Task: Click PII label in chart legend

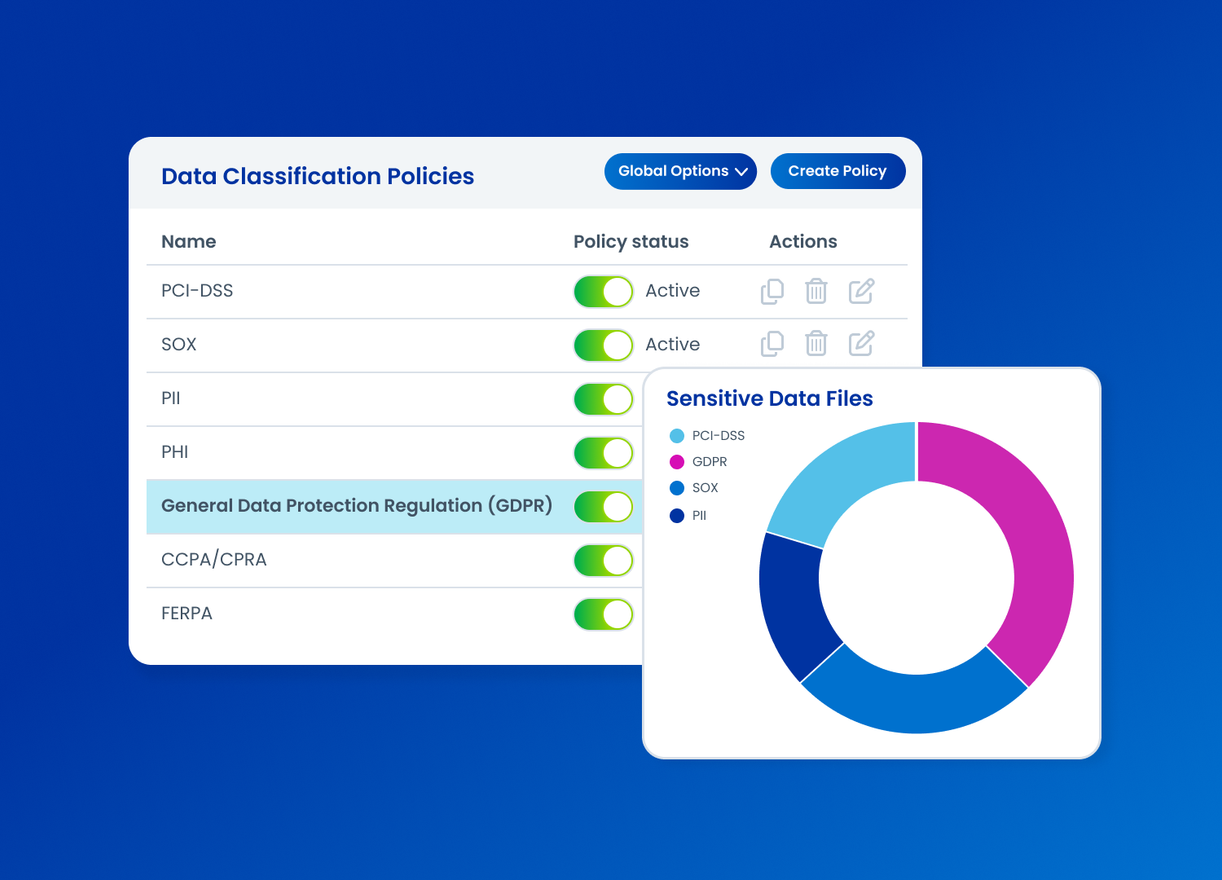Action: click(x=699, y=516)
